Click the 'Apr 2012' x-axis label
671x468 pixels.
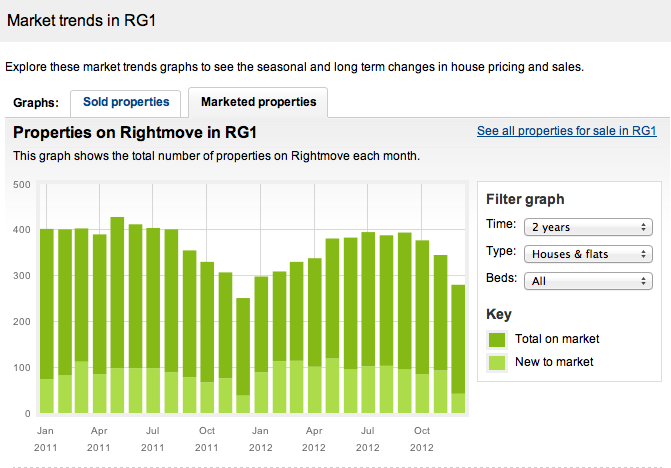[x=314, y=439]
